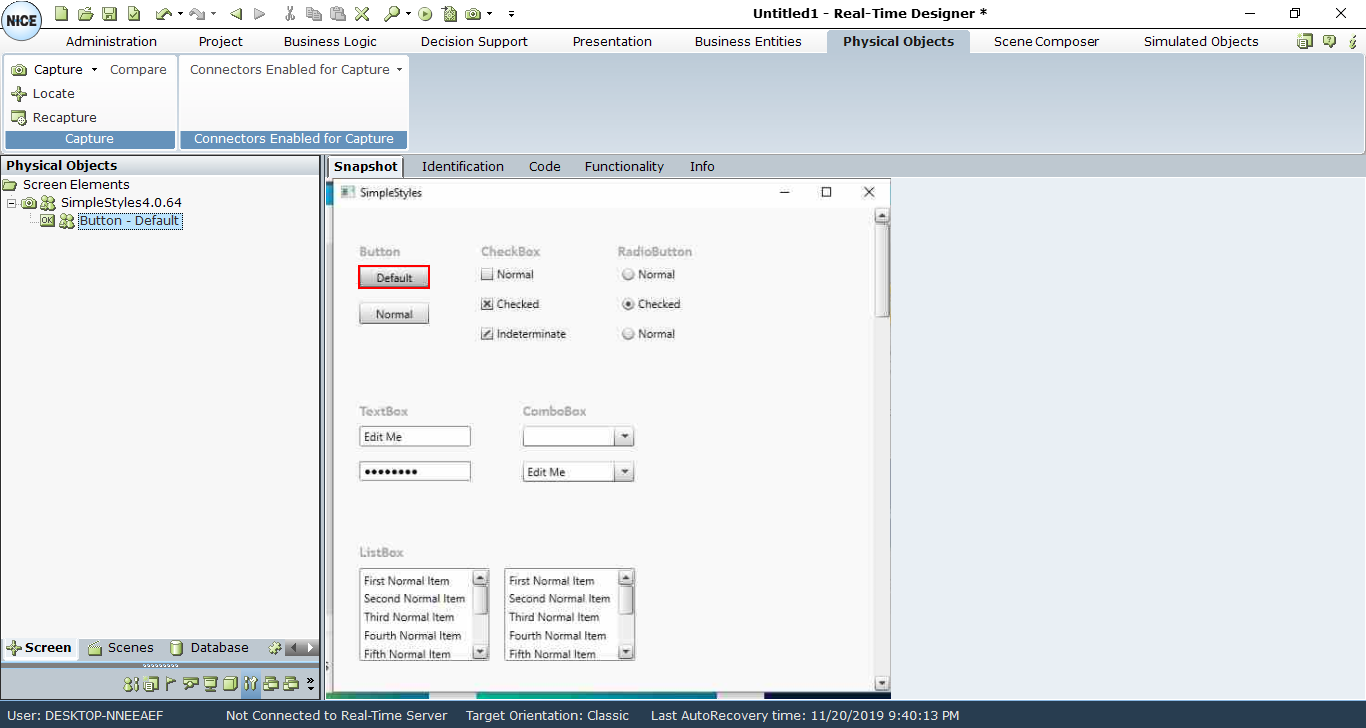Open a project with the folder icon

[x=85, y=13]
